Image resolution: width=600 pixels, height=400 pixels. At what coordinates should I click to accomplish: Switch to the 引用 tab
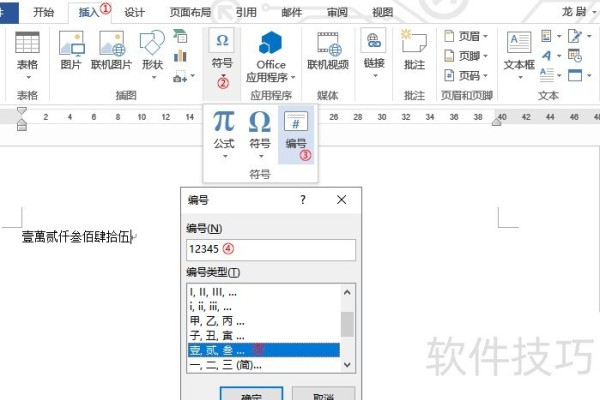click(x=246, y=13)
